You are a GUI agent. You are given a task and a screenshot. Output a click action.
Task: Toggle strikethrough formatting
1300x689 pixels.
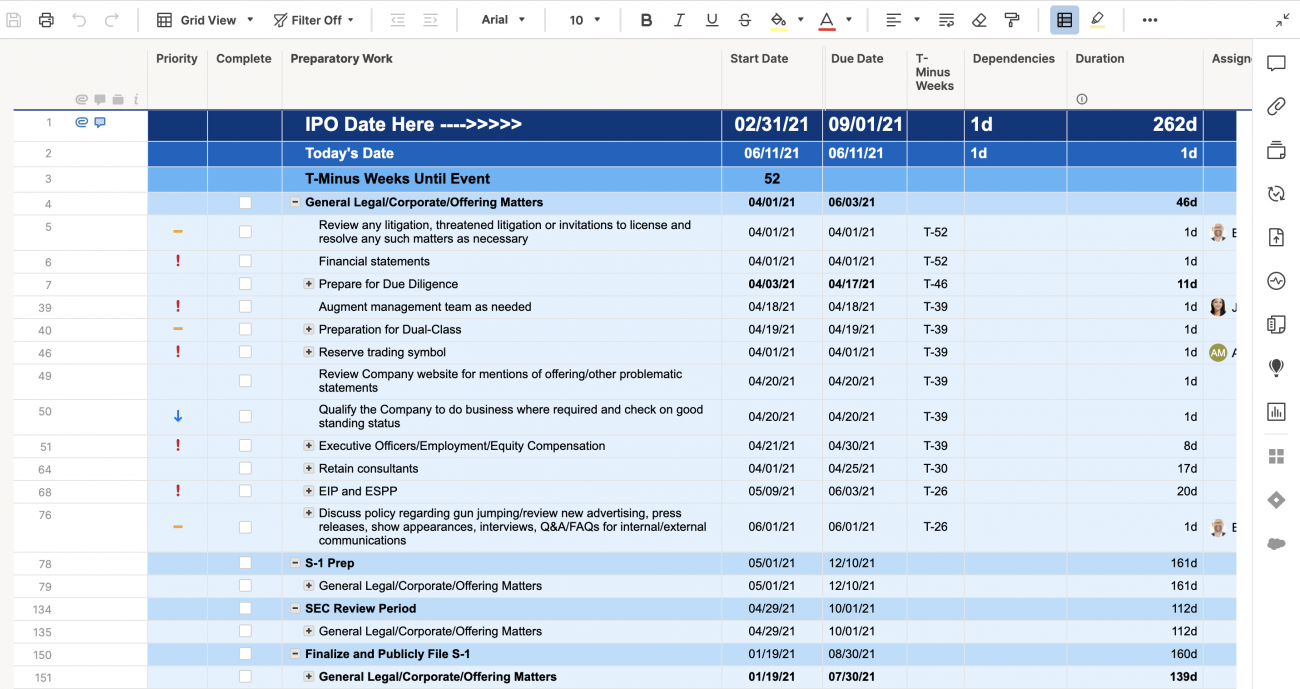click(x=746, y=19)
